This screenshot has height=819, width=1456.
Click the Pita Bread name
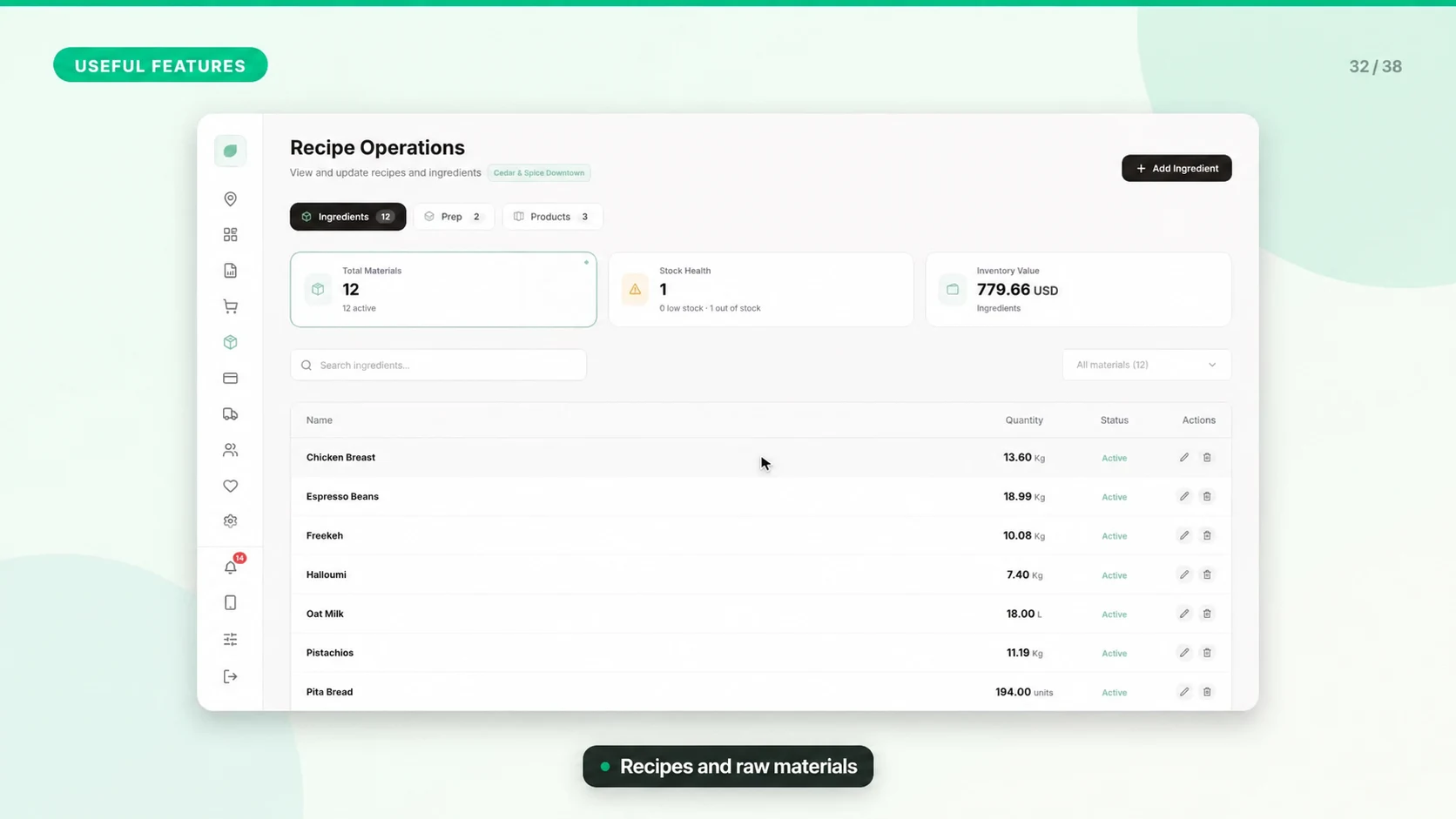pyautogui.click(x=329, y=692)
